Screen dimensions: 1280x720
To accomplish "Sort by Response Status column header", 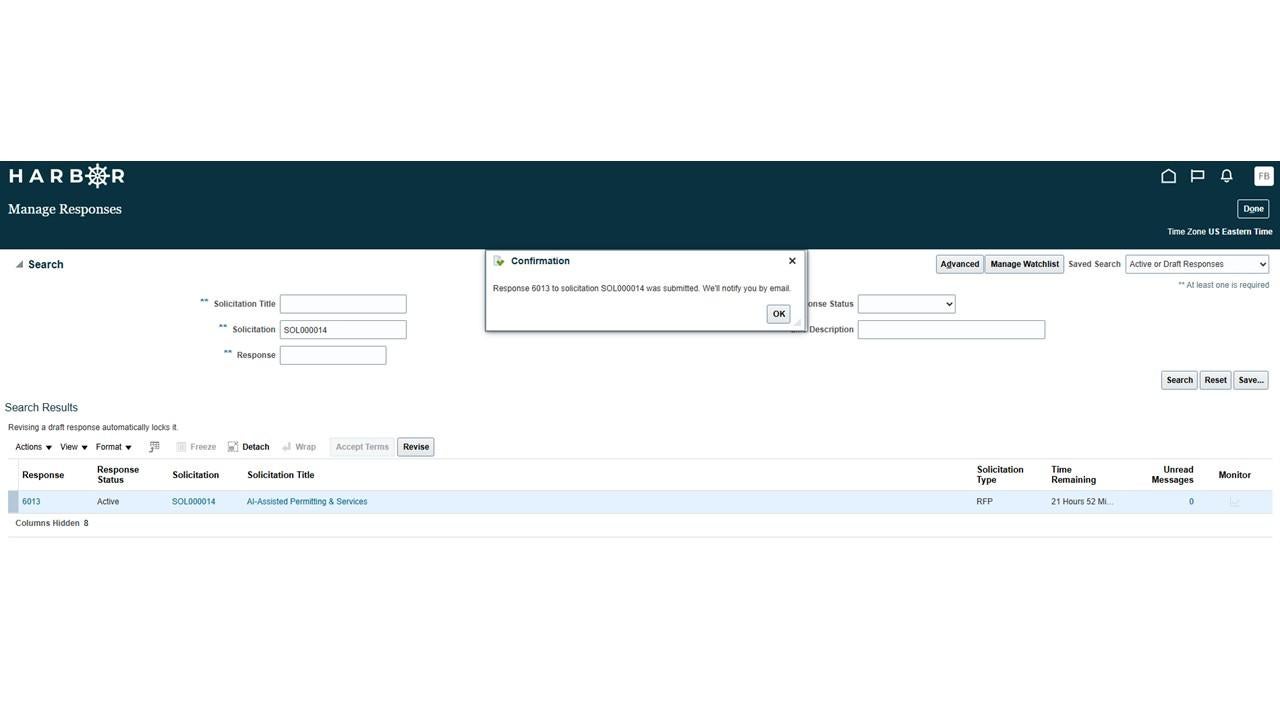I will tap(118, 475).
